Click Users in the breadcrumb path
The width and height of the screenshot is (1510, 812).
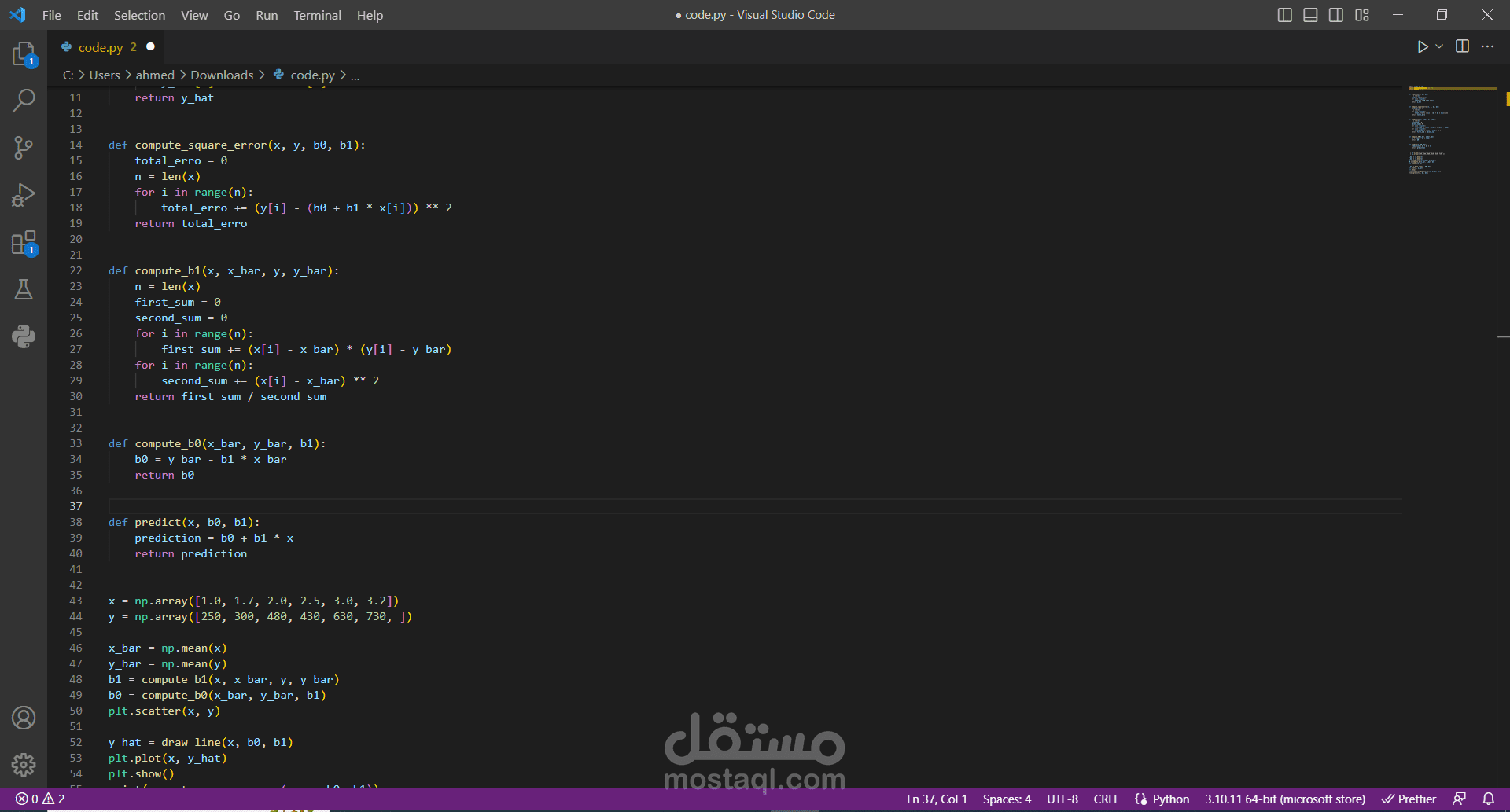pos(105,75)
